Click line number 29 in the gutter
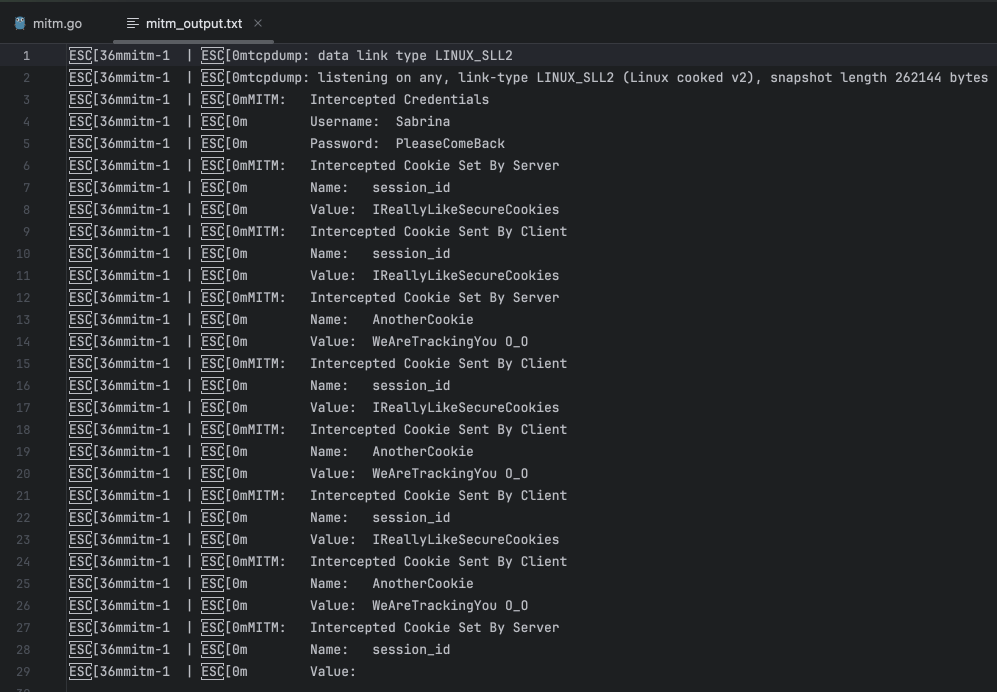Viewport: 997px width, 692px height. pyautogui.click(x=23, y=672)
